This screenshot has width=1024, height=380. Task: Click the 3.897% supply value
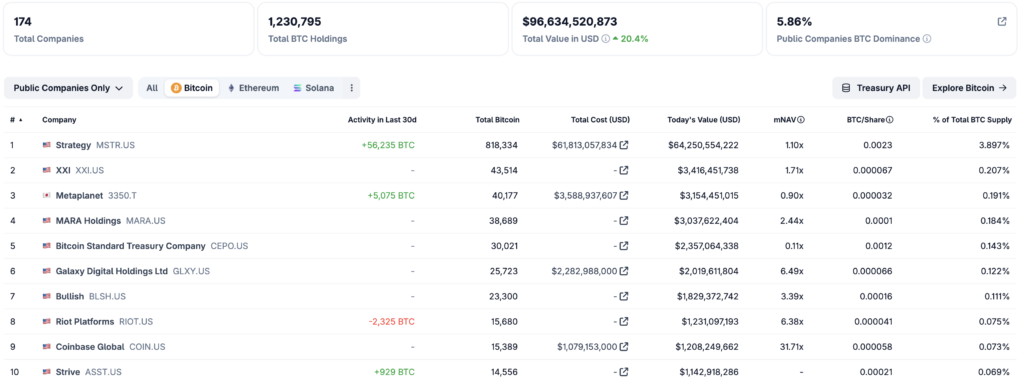pyautogui.click(x=995, y=145)
